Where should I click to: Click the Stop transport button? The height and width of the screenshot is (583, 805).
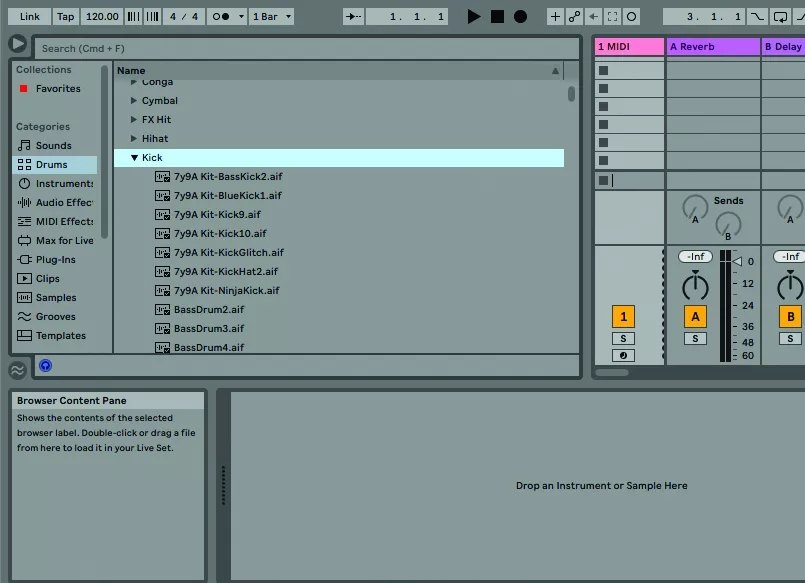[497, 16]
